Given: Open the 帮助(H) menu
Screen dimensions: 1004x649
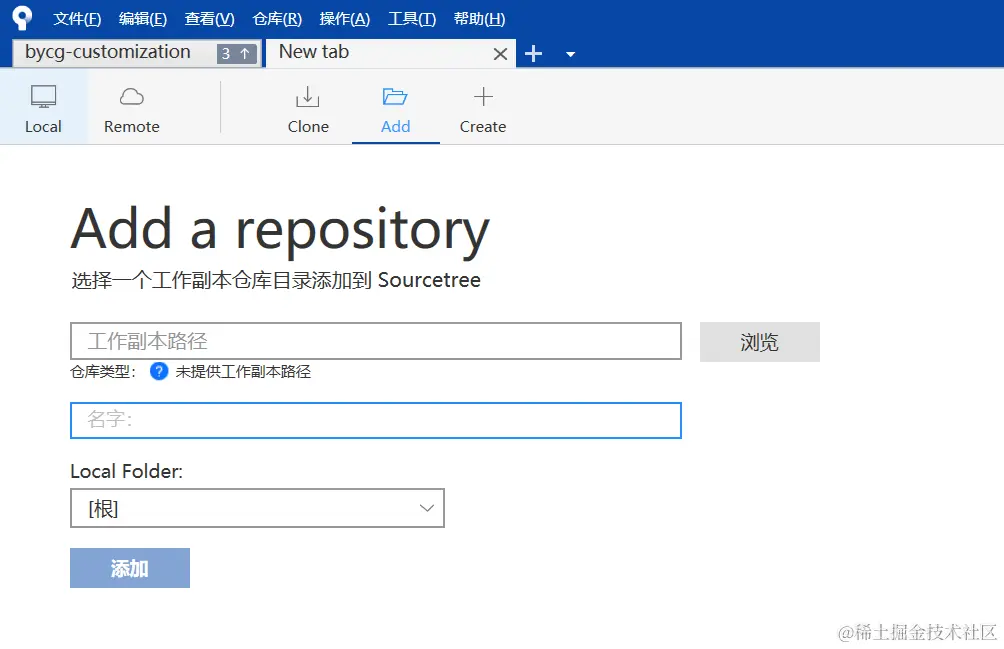Looking at the screenshot, I should [480, 19].
